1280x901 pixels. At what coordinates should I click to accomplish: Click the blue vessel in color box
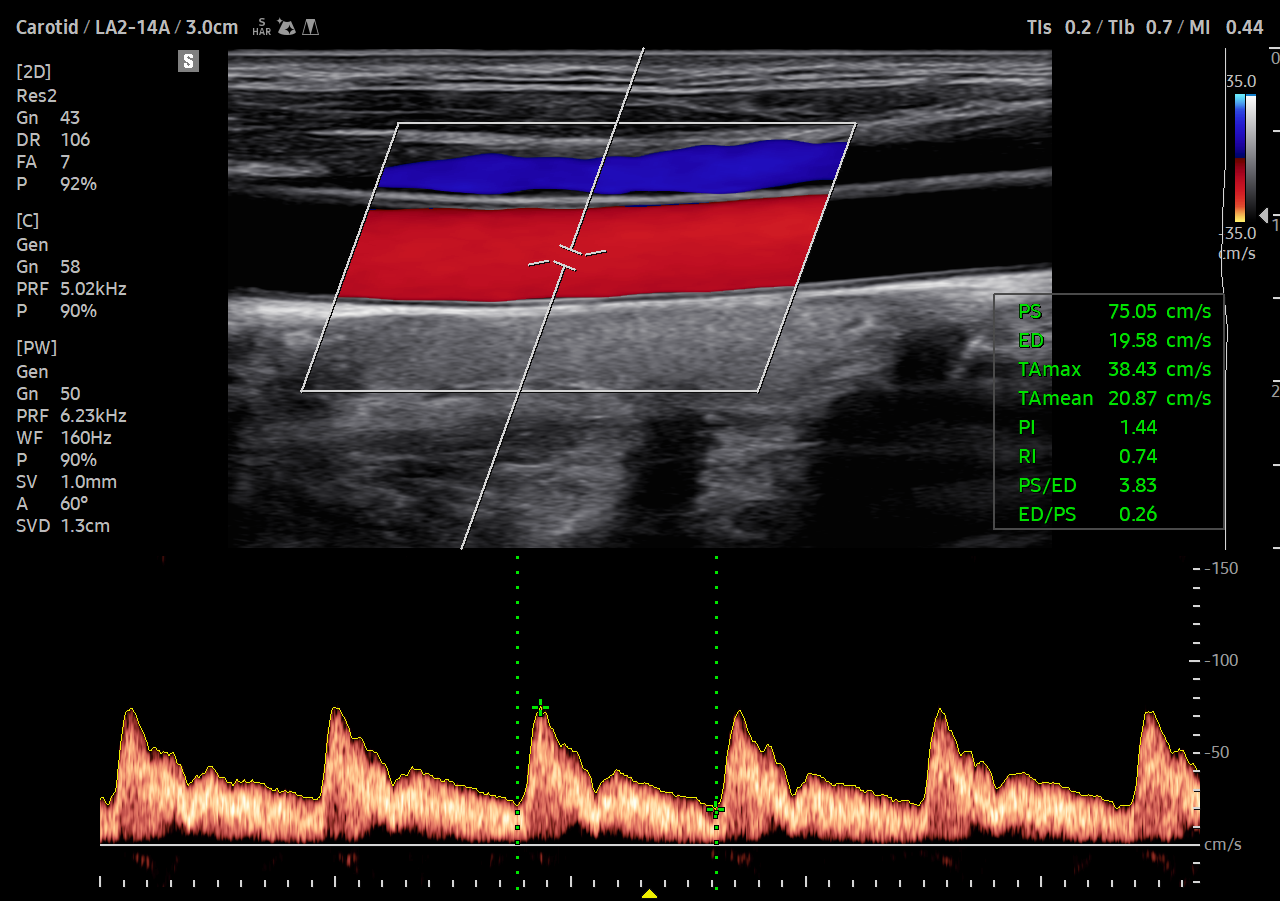[610, 170]
